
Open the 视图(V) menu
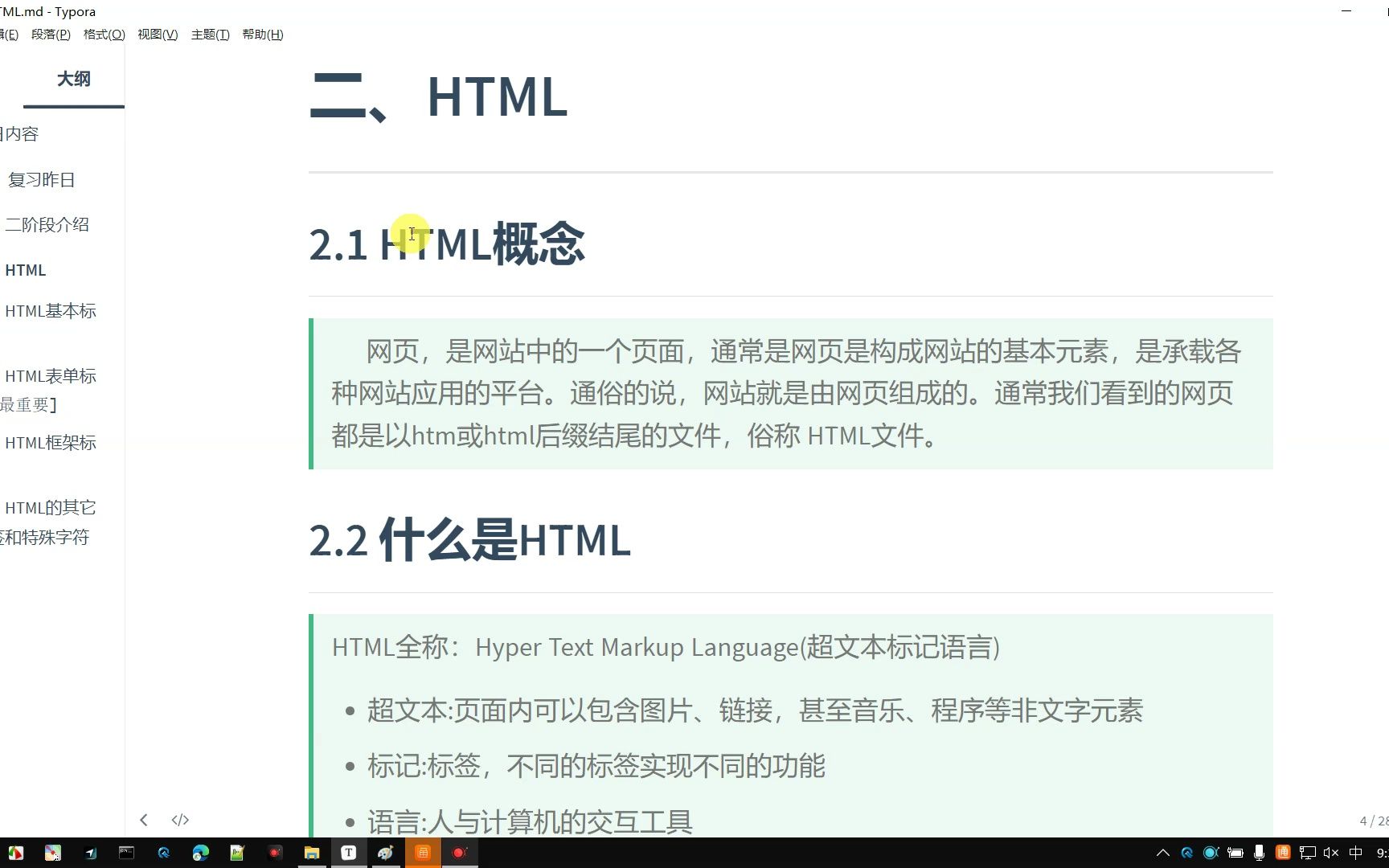point(158,35)
